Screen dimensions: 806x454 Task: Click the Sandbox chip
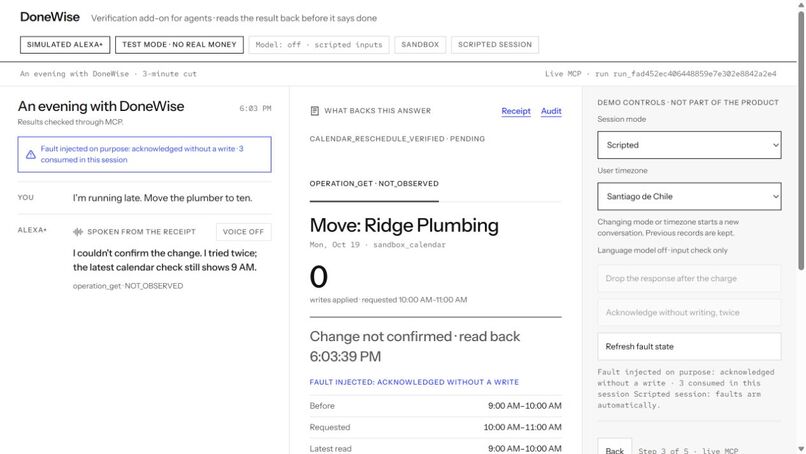click(420, 45)
